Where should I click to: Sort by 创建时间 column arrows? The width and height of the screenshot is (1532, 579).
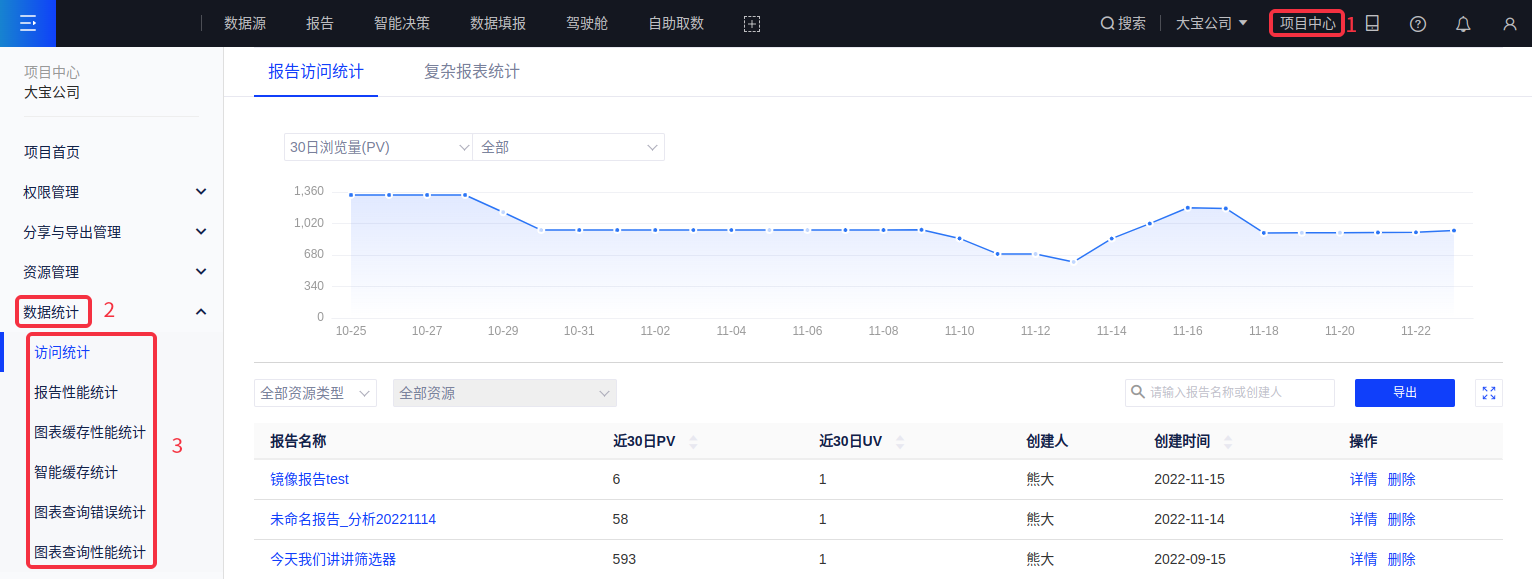(x=1227, y=442)
